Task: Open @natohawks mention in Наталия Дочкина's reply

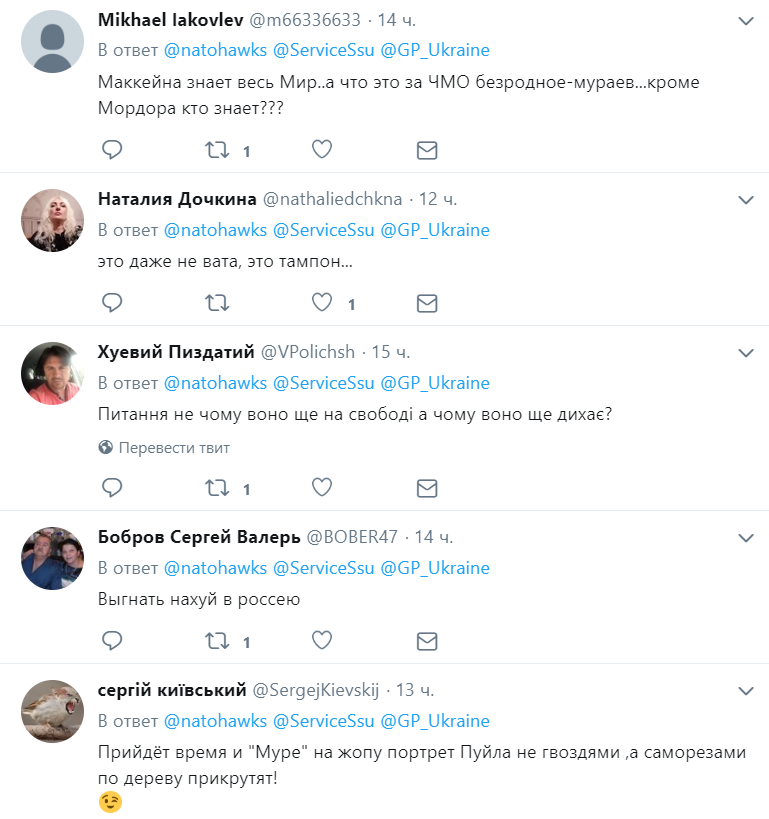Action: 215,230
